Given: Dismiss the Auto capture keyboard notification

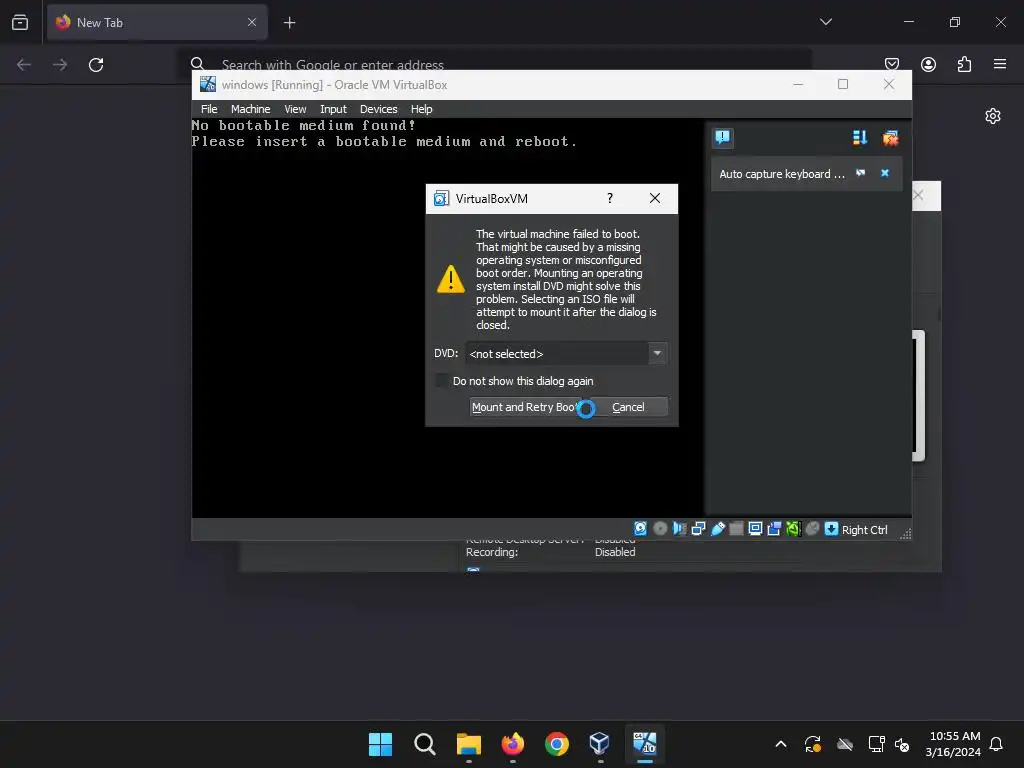Looking at the screenshot, I should tap(885, 173).
